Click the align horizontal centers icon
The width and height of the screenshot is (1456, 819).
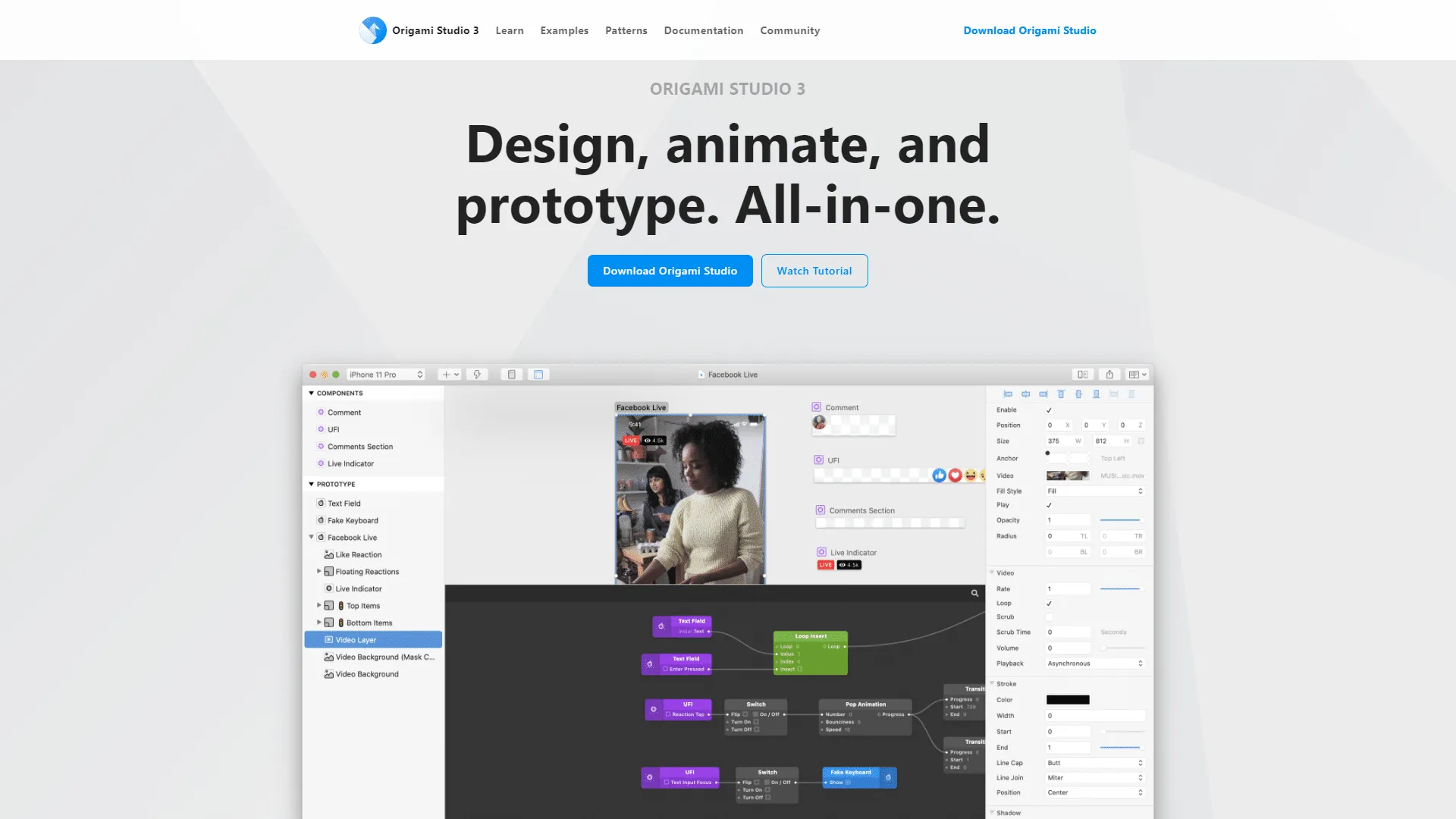click(1025, 394)
